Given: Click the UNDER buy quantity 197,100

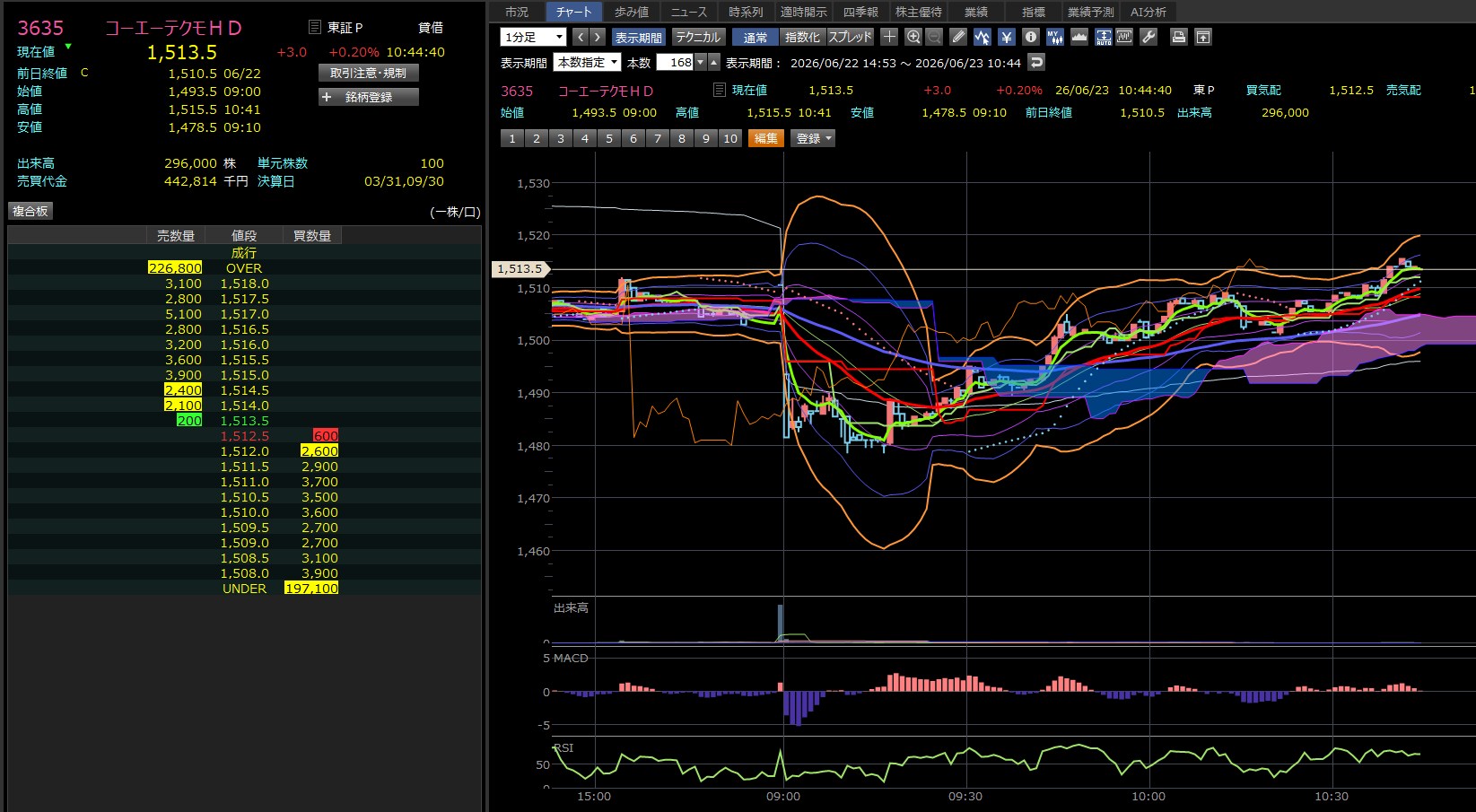Looking at the screenshot, I should [x=311, y=589].
